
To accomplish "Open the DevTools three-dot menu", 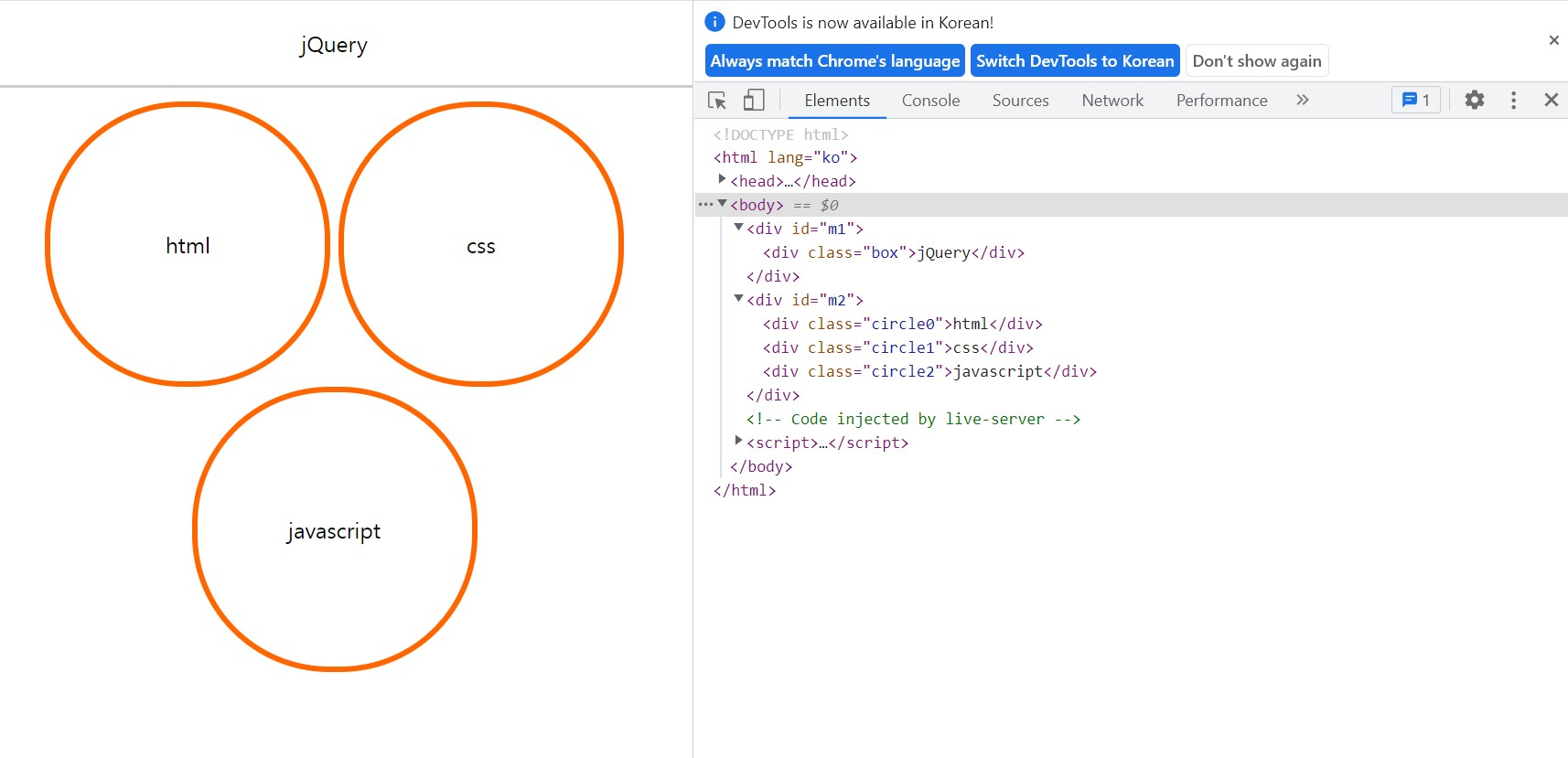I will coord(1513,100).
